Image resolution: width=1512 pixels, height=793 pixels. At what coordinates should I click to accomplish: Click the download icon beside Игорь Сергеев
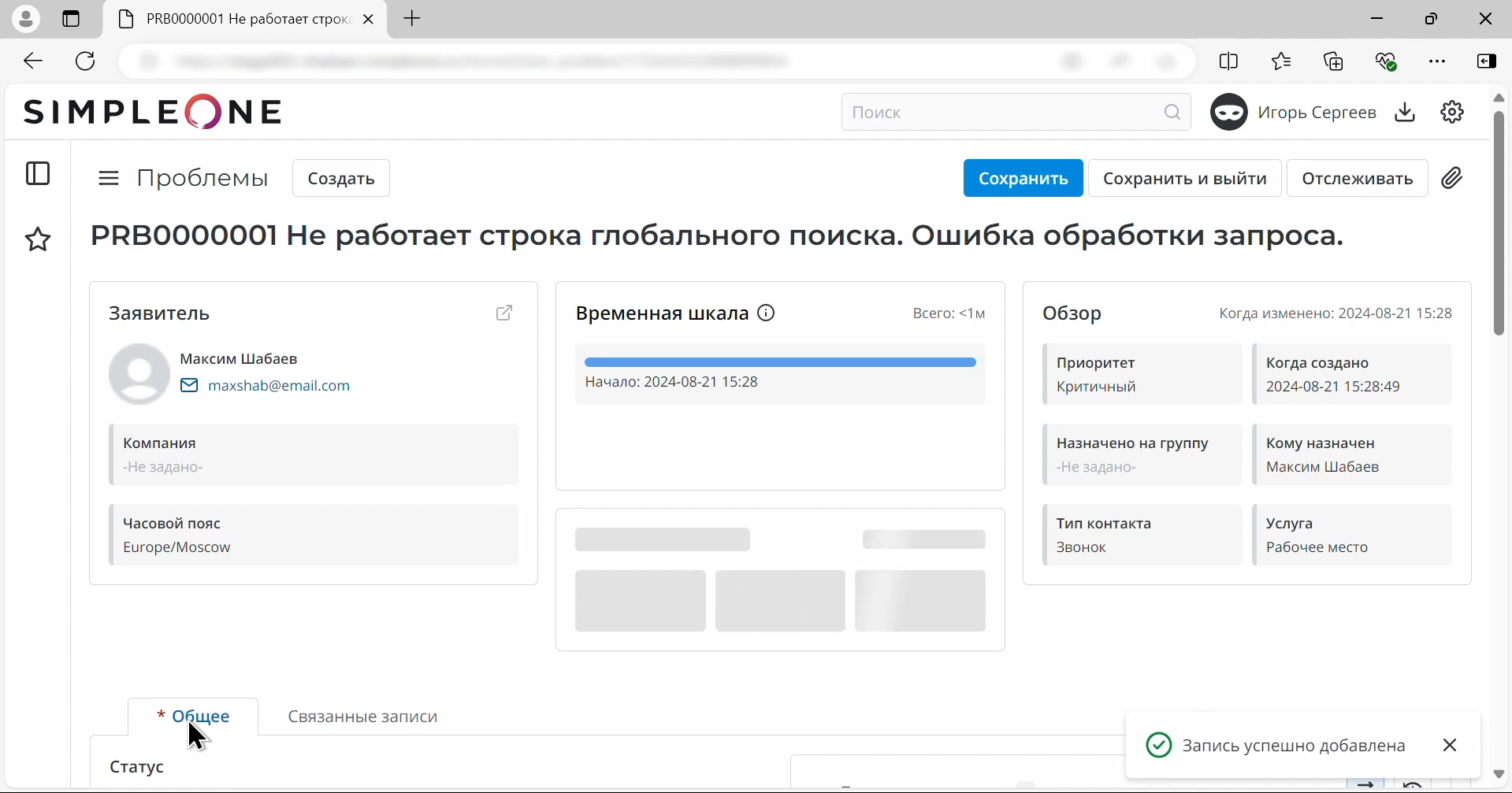(x=1405, y=112)
